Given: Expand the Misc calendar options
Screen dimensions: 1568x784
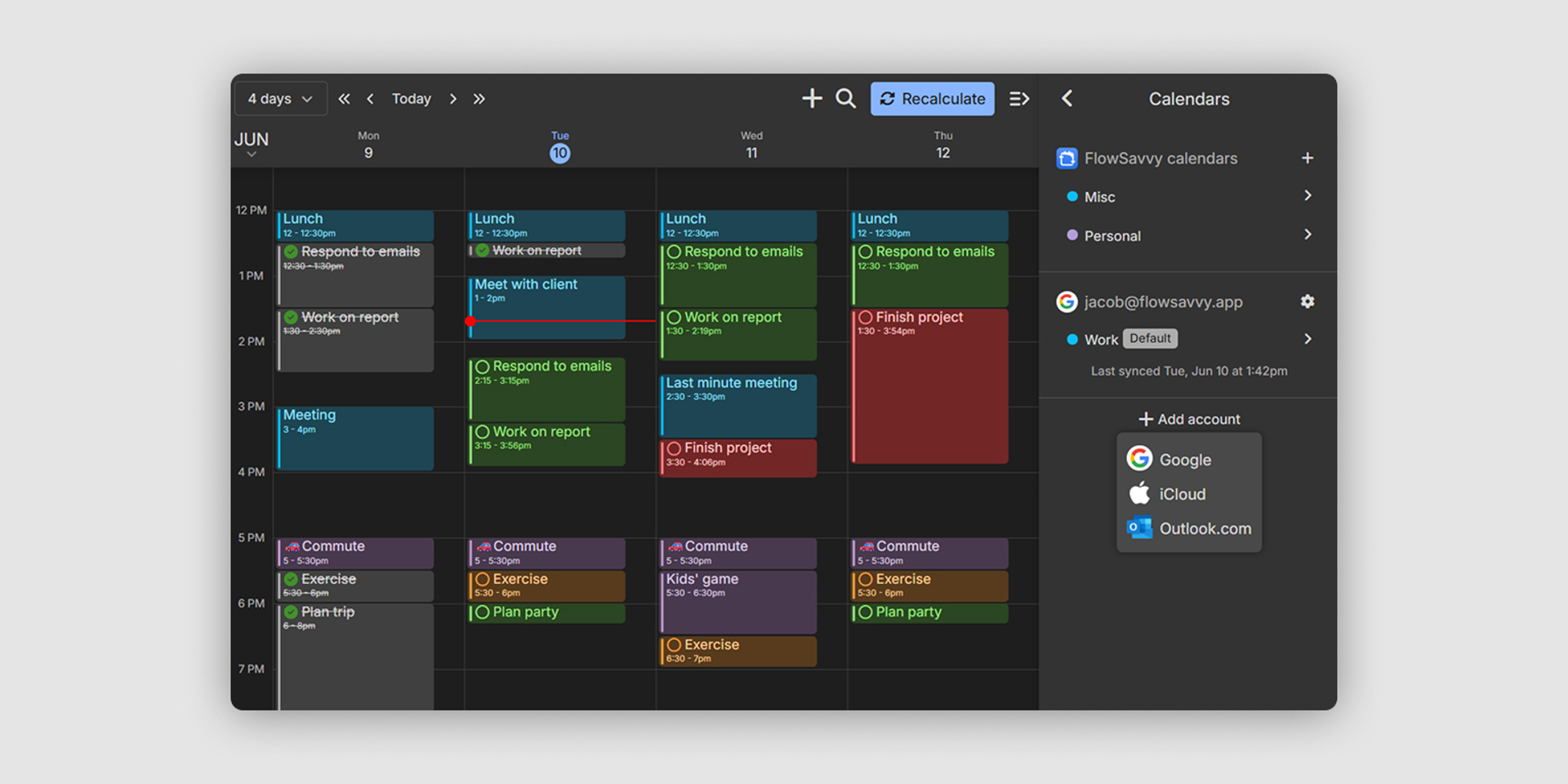Looking at the screenshot, I should [1307, 196].
